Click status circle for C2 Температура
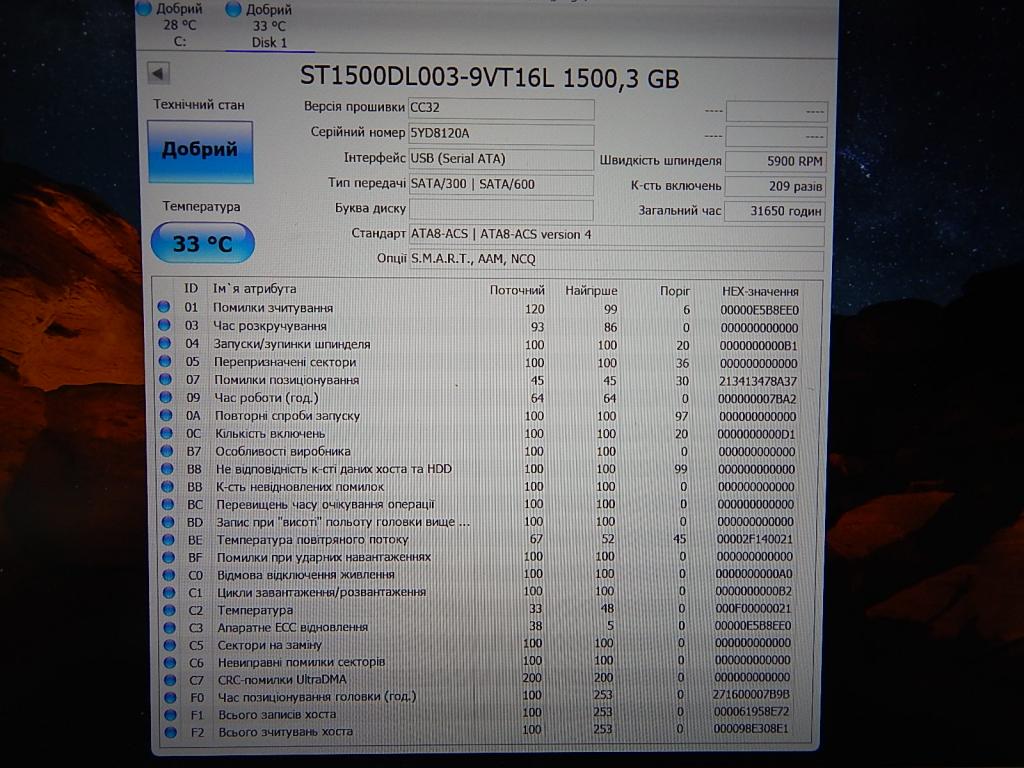The height and width of the screenshot is (768, 1024). point(170,610)
